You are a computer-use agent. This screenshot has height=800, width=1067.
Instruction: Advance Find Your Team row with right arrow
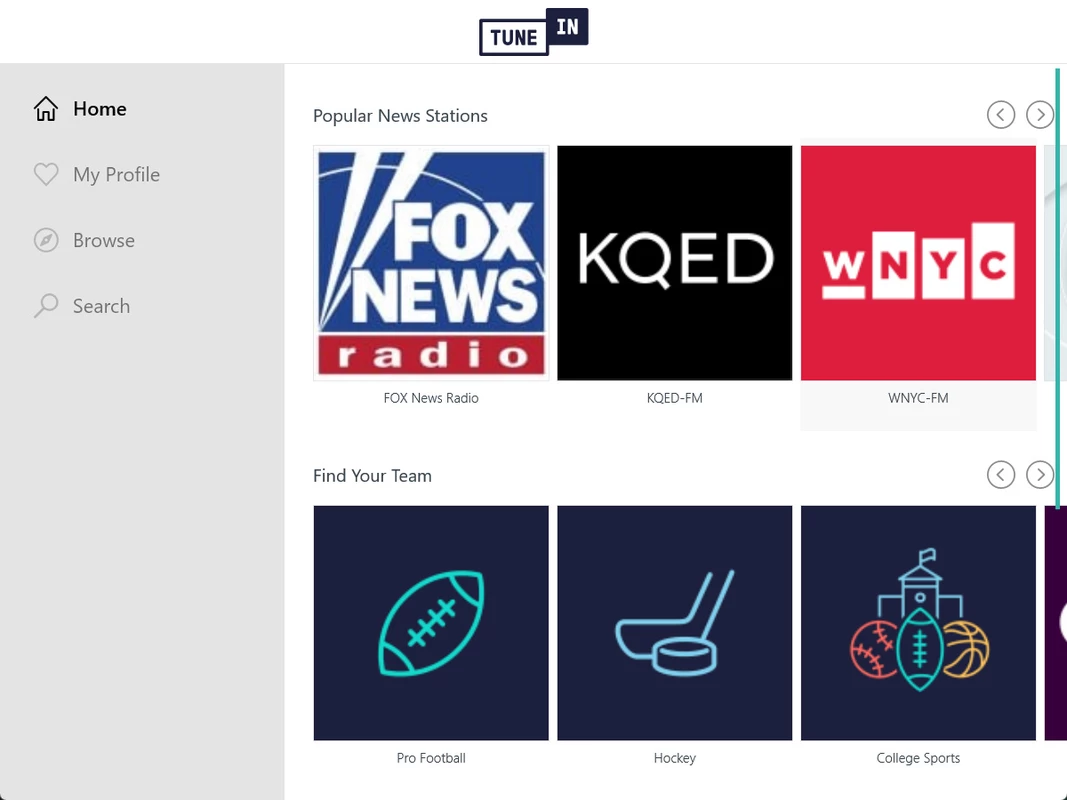click(1040, 474)
